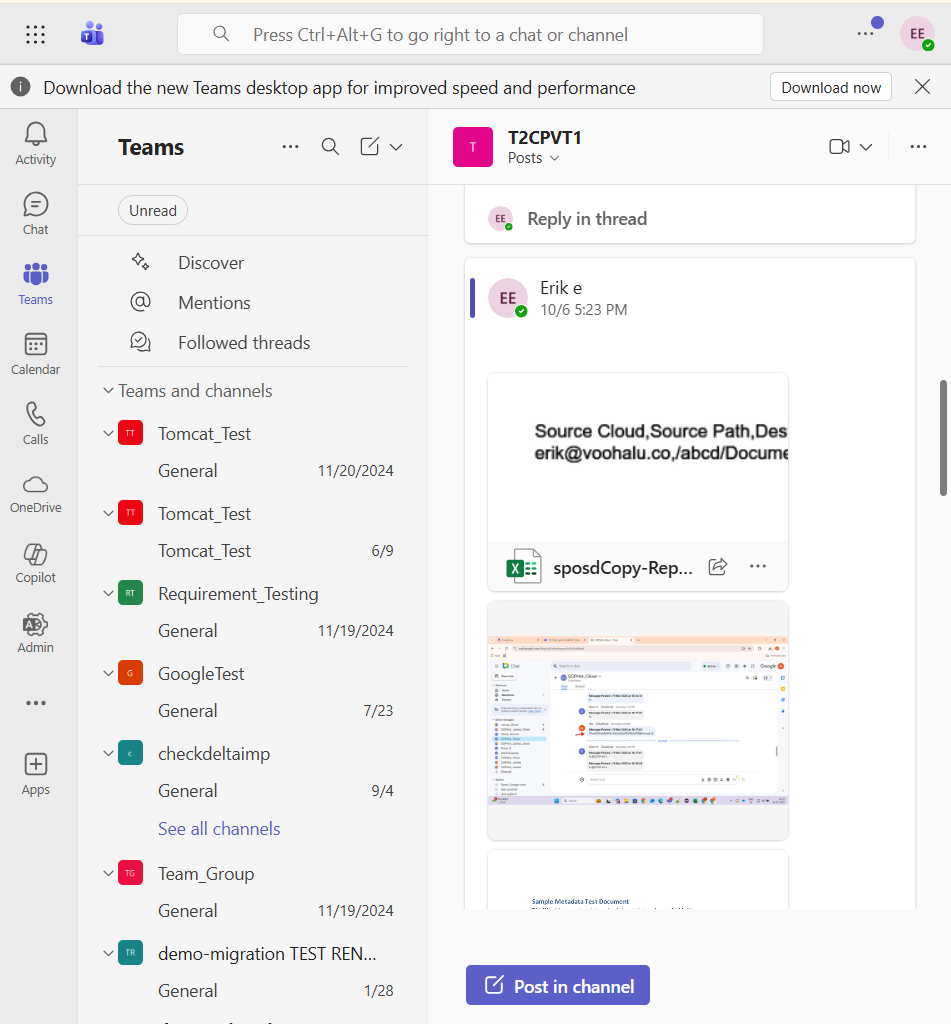Open Erik's shared screenshot thumbnail
Image resolution: width=951 pixels, height=1024 pixels.
point(637,720)
